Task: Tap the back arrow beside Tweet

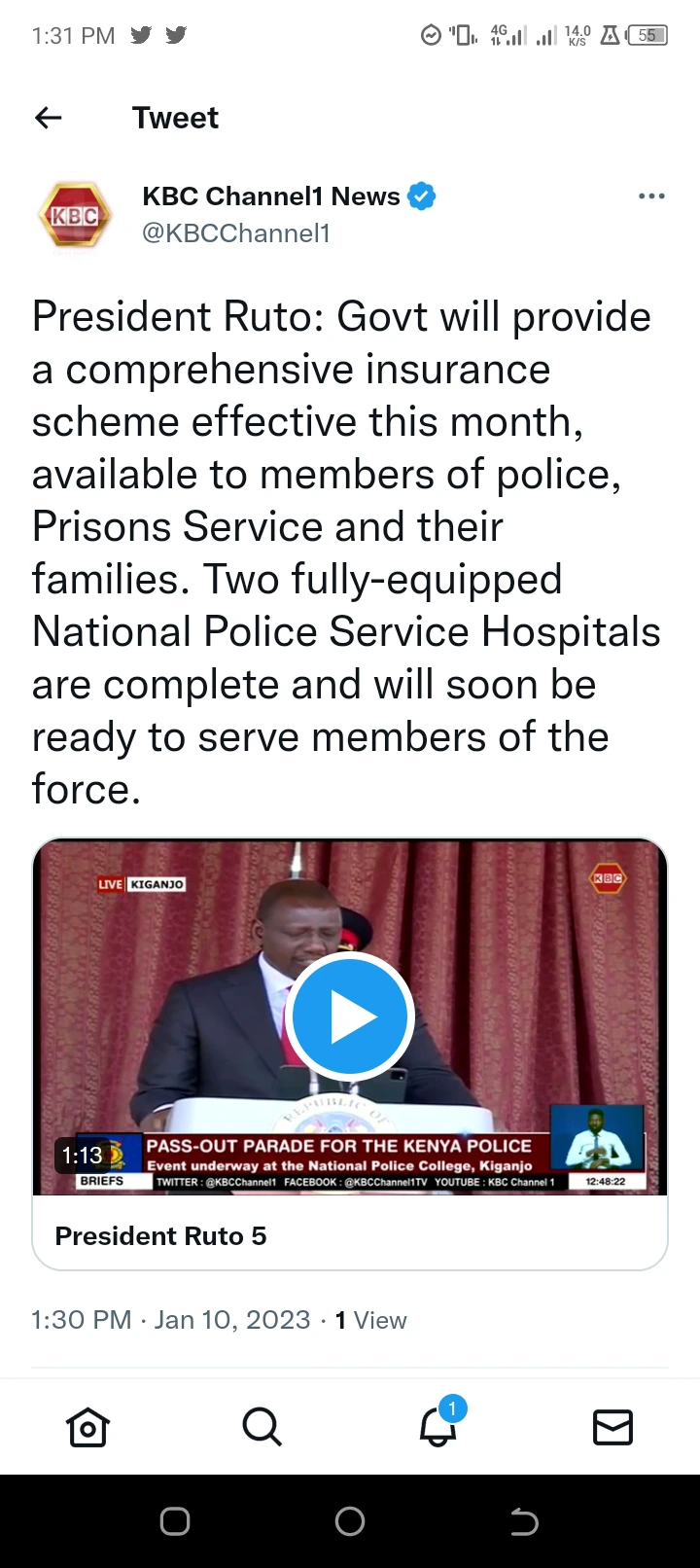Action: (x=48, y=118)
